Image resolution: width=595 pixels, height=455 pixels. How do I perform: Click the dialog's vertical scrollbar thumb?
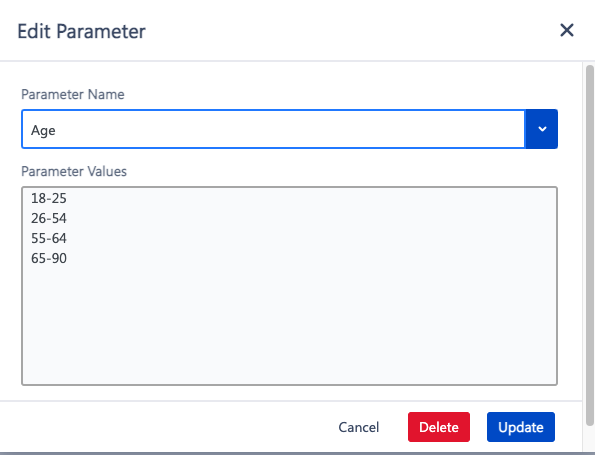(590, 245)
